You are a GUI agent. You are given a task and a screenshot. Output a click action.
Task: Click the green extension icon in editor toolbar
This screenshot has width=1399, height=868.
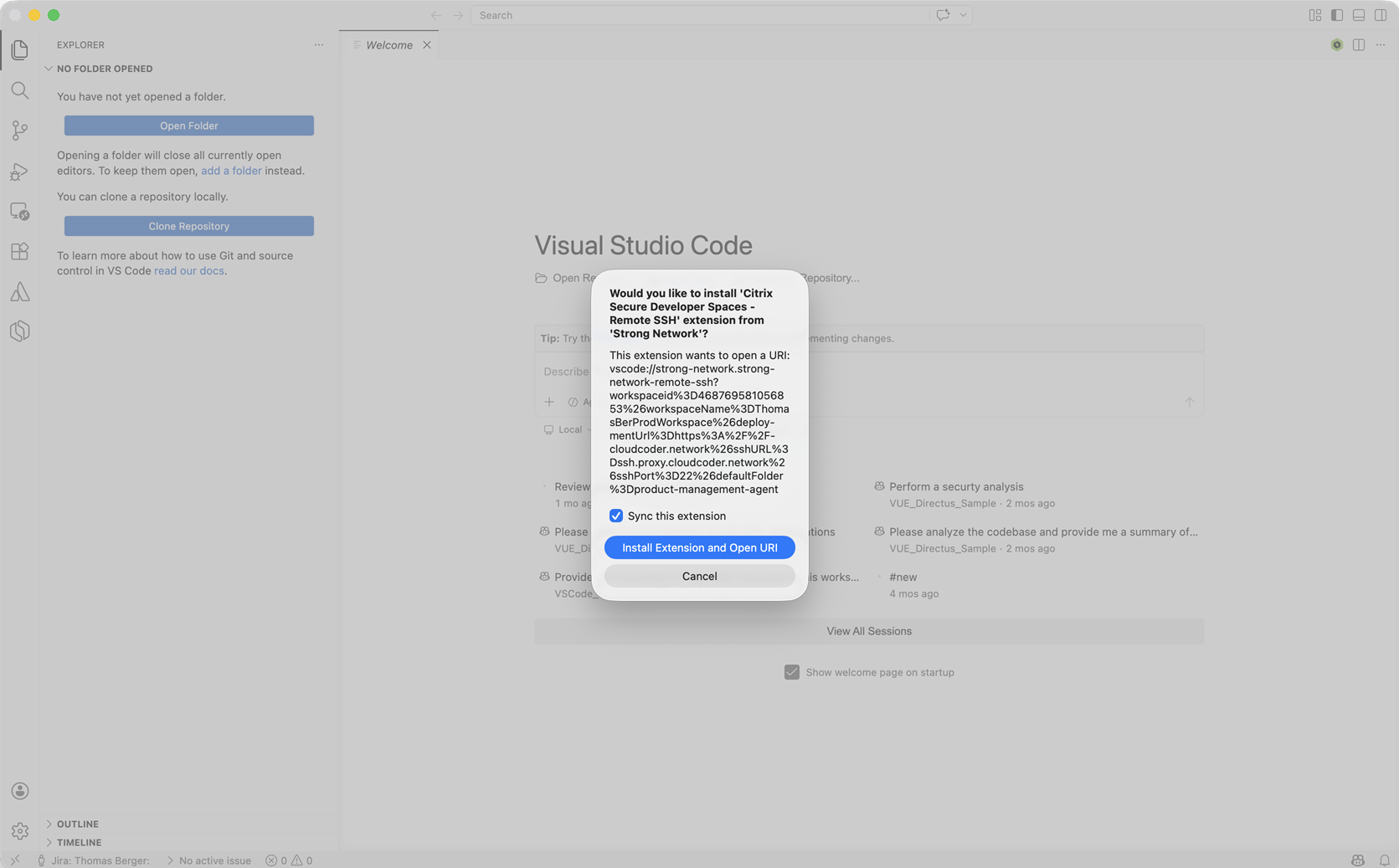1337,45
